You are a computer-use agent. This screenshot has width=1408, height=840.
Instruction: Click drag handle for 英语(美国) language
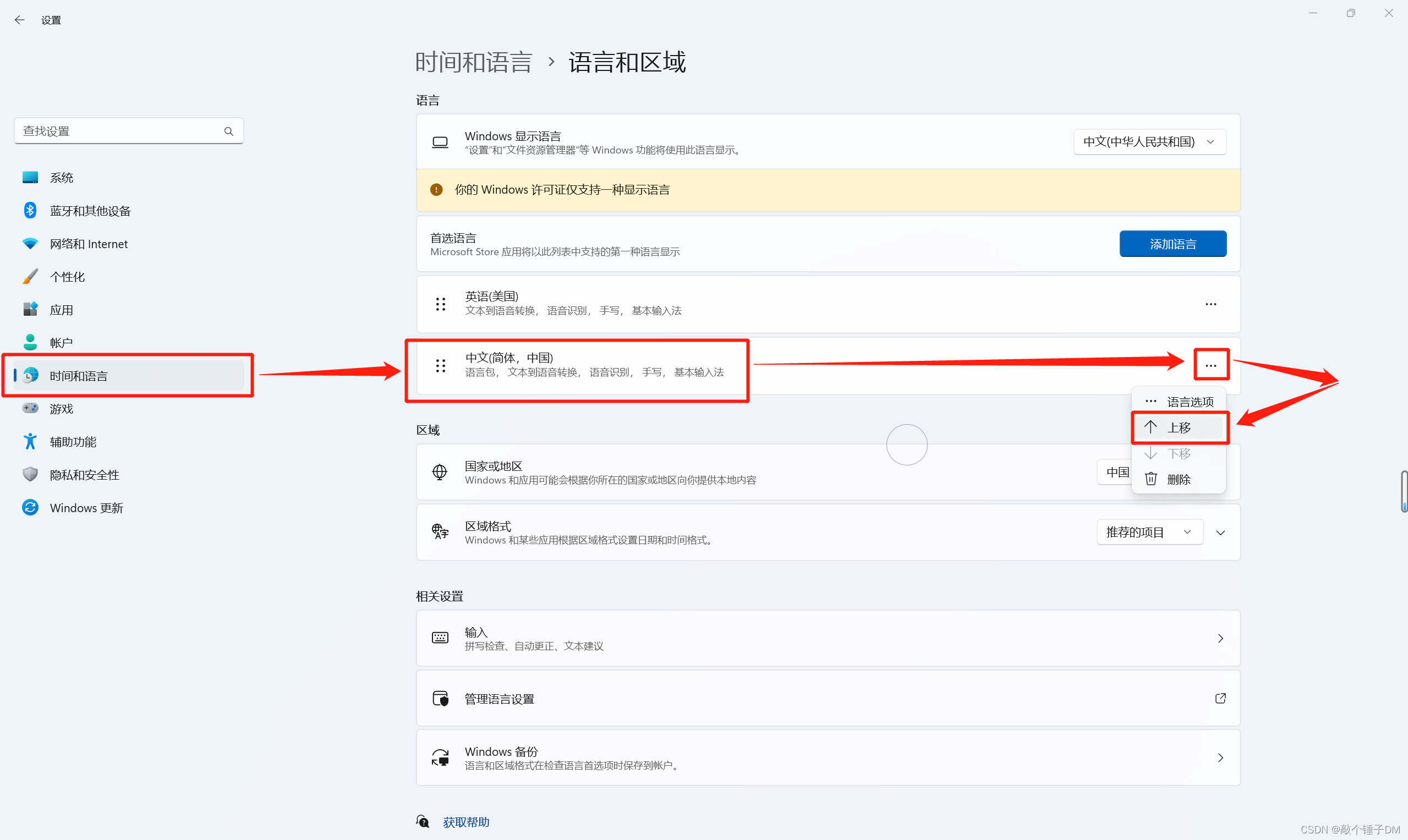441,304
